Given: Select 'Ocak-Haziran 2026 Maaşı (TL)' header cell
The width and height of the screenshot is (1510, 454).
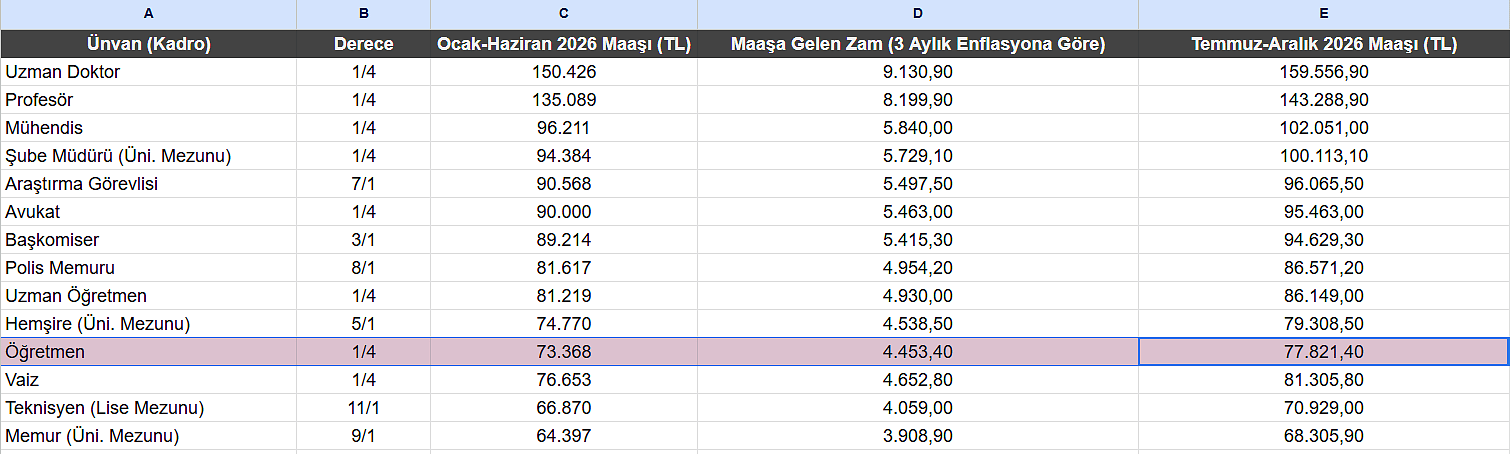Looking at the screenshot, I should pyautogui.click(x=564, y=44).
